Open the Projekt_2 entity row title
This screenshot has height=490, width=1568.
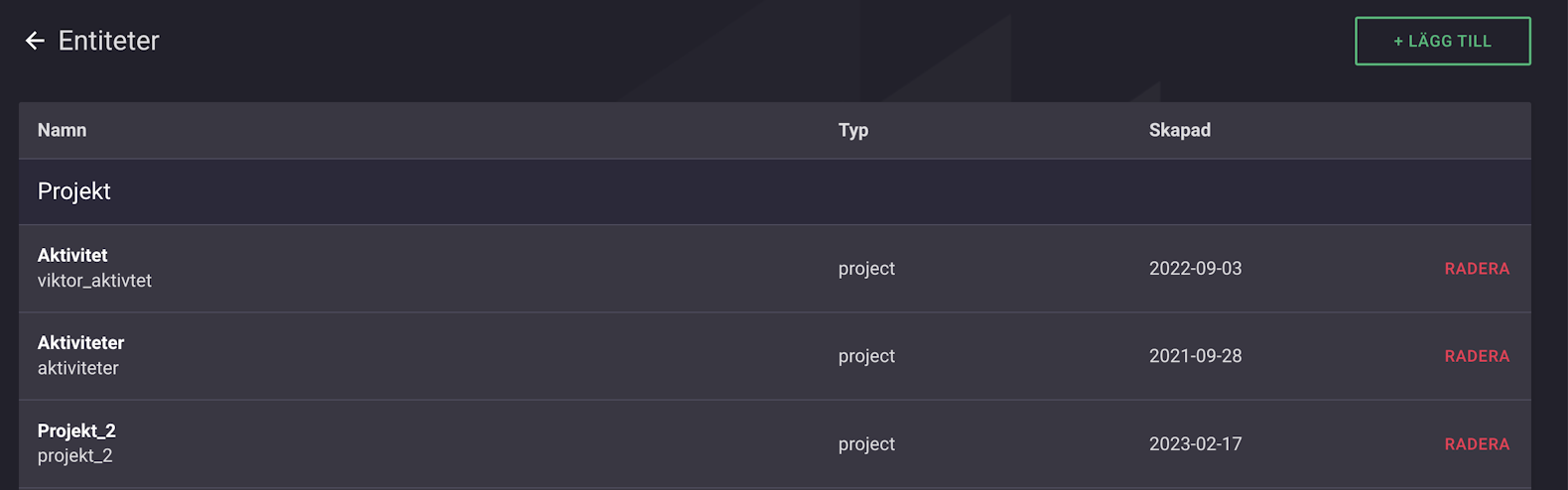coord(76,430)
